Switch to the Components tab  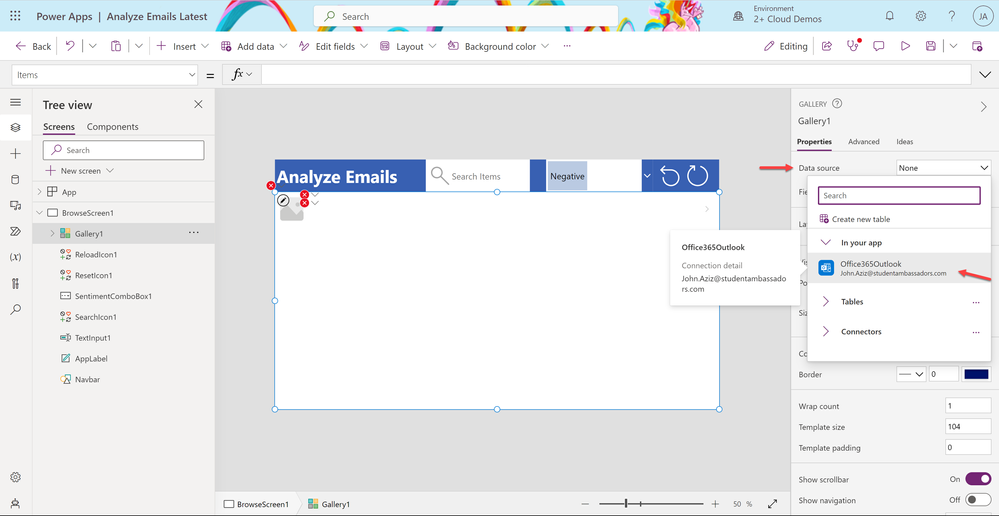coord(112,127)
